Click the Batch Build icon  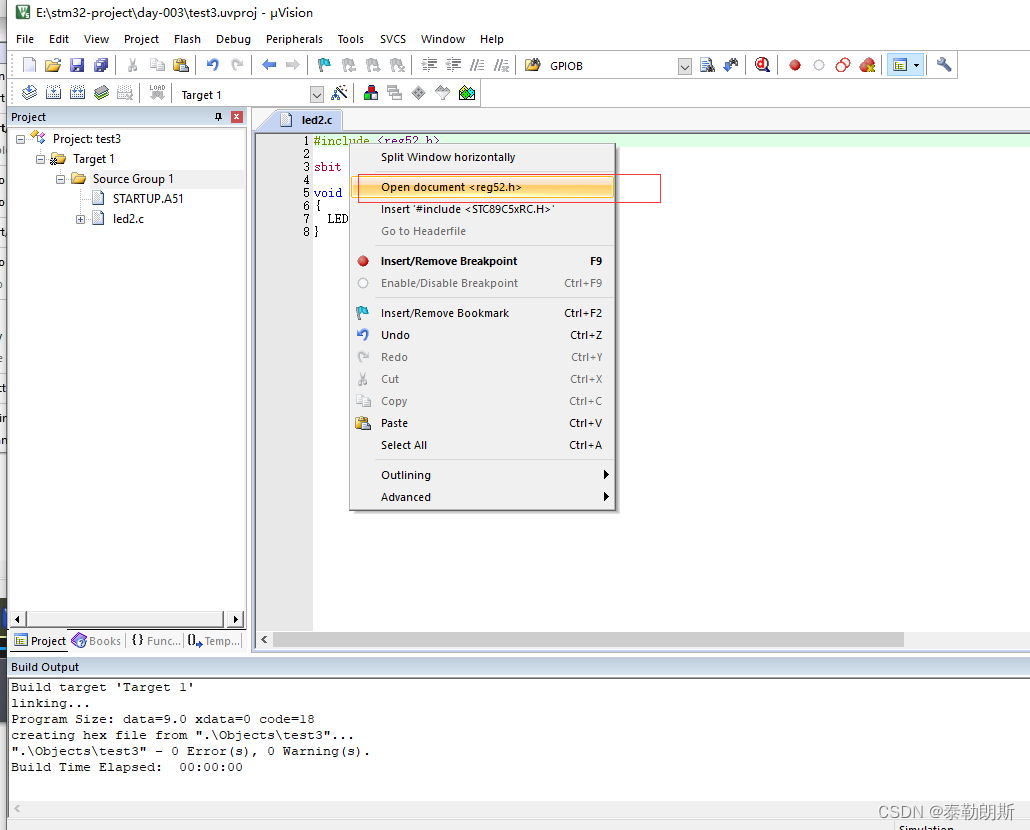pyautogui.click(x=101, y=93)
